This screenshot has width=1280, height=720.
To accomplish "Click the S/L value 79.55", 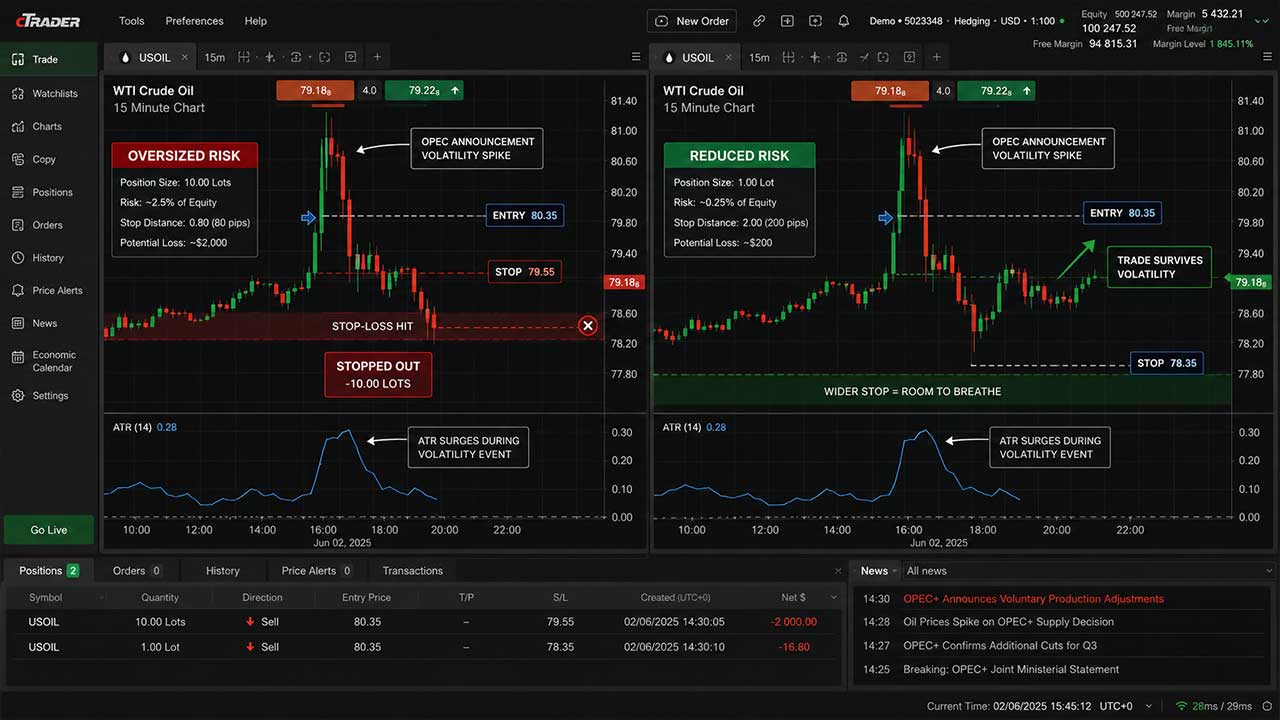I will [560, 622].
